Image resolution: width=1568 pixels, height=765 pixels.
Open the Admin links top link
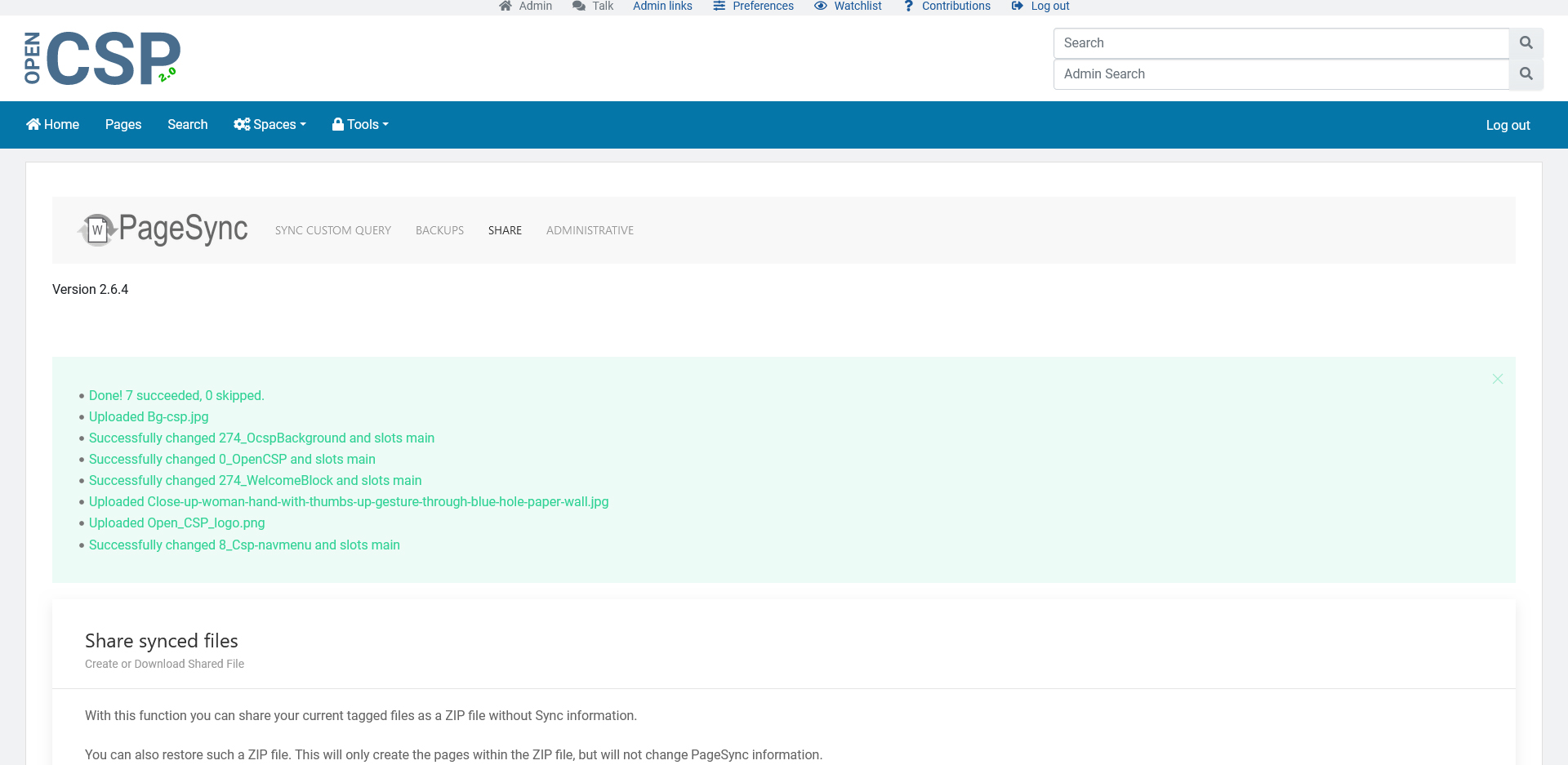662,7
